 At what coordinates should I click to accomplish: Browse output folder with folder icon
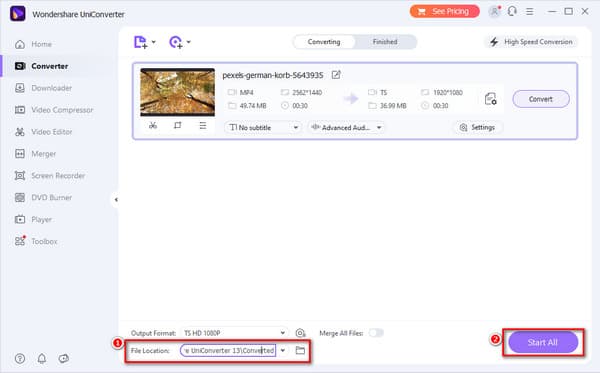click(300, 350)
